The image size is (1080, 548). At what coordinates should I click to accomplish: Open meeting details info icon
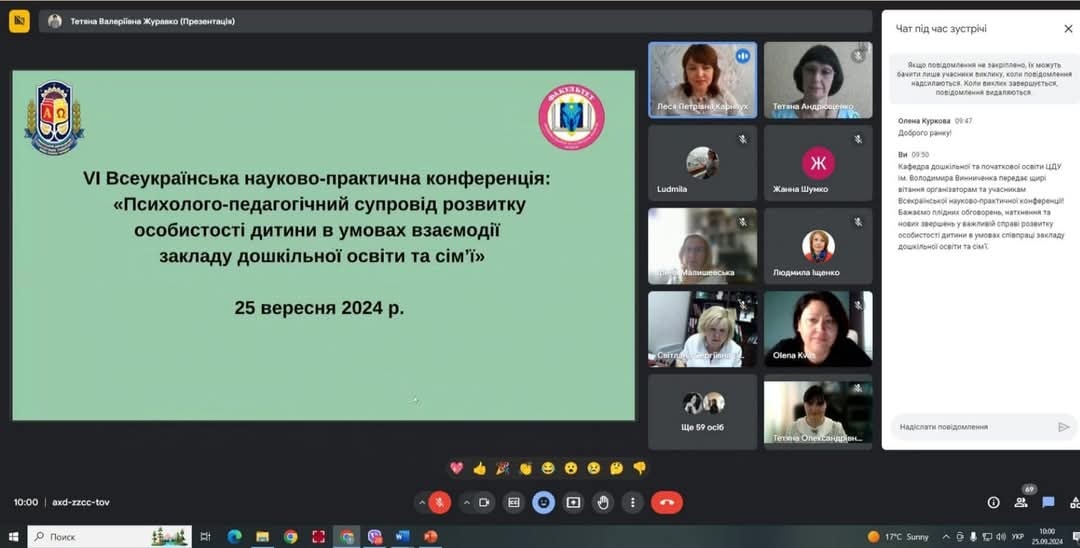[x=993, y=502]
